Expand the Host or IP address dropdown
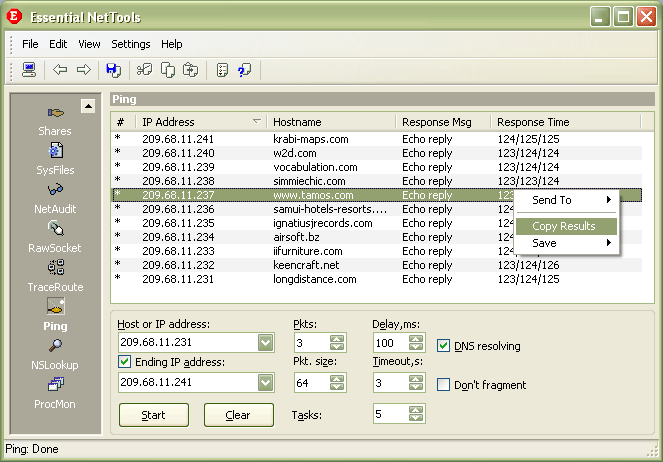663x462 pixels. tap(266, 342)
